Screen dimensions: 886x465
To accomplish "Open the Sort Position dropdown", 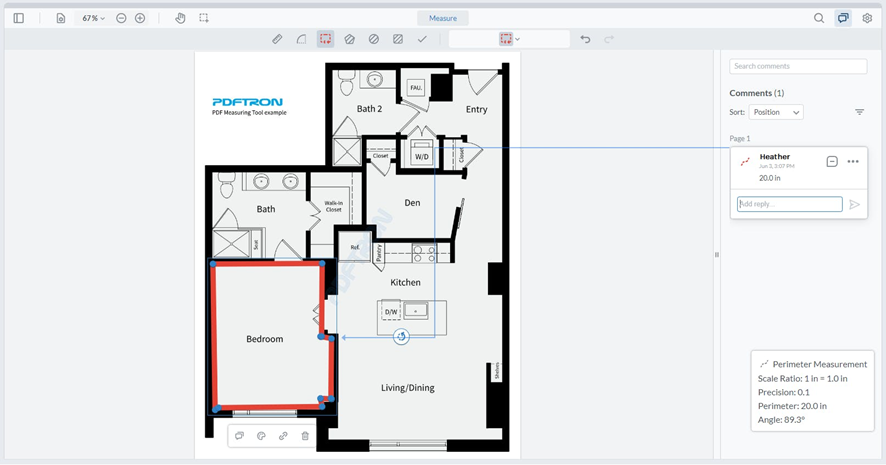I will point(776,112).
